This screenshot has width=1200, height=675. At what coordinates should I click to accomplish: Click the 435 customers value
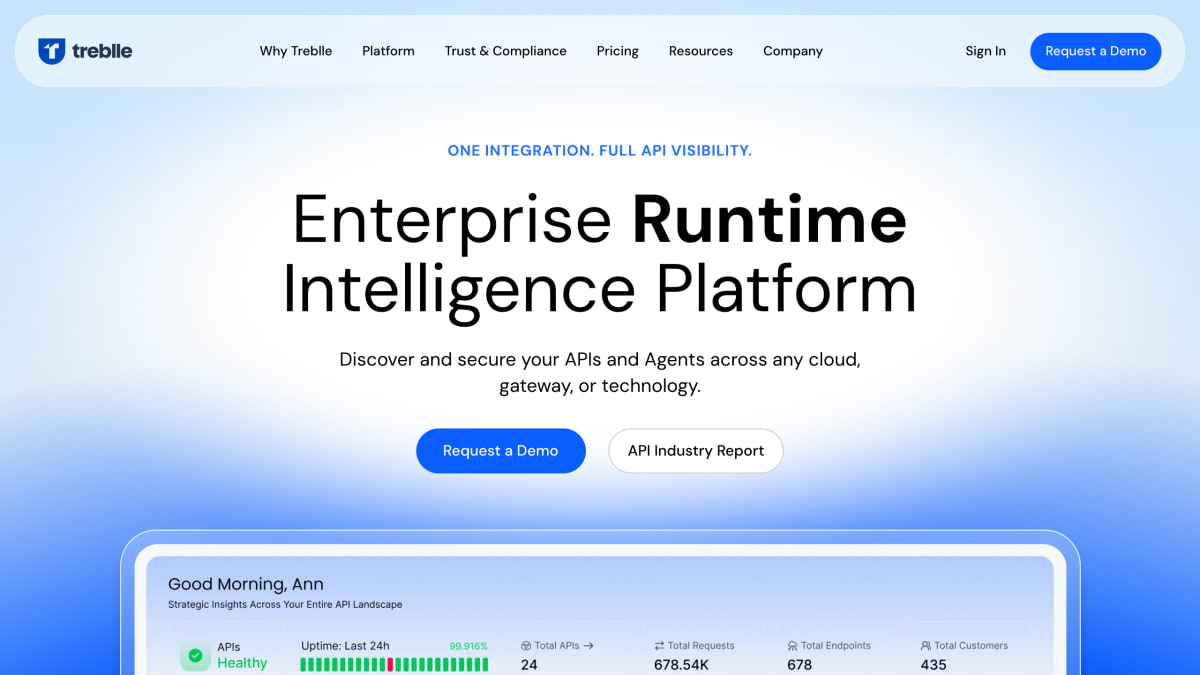point(934,665)
